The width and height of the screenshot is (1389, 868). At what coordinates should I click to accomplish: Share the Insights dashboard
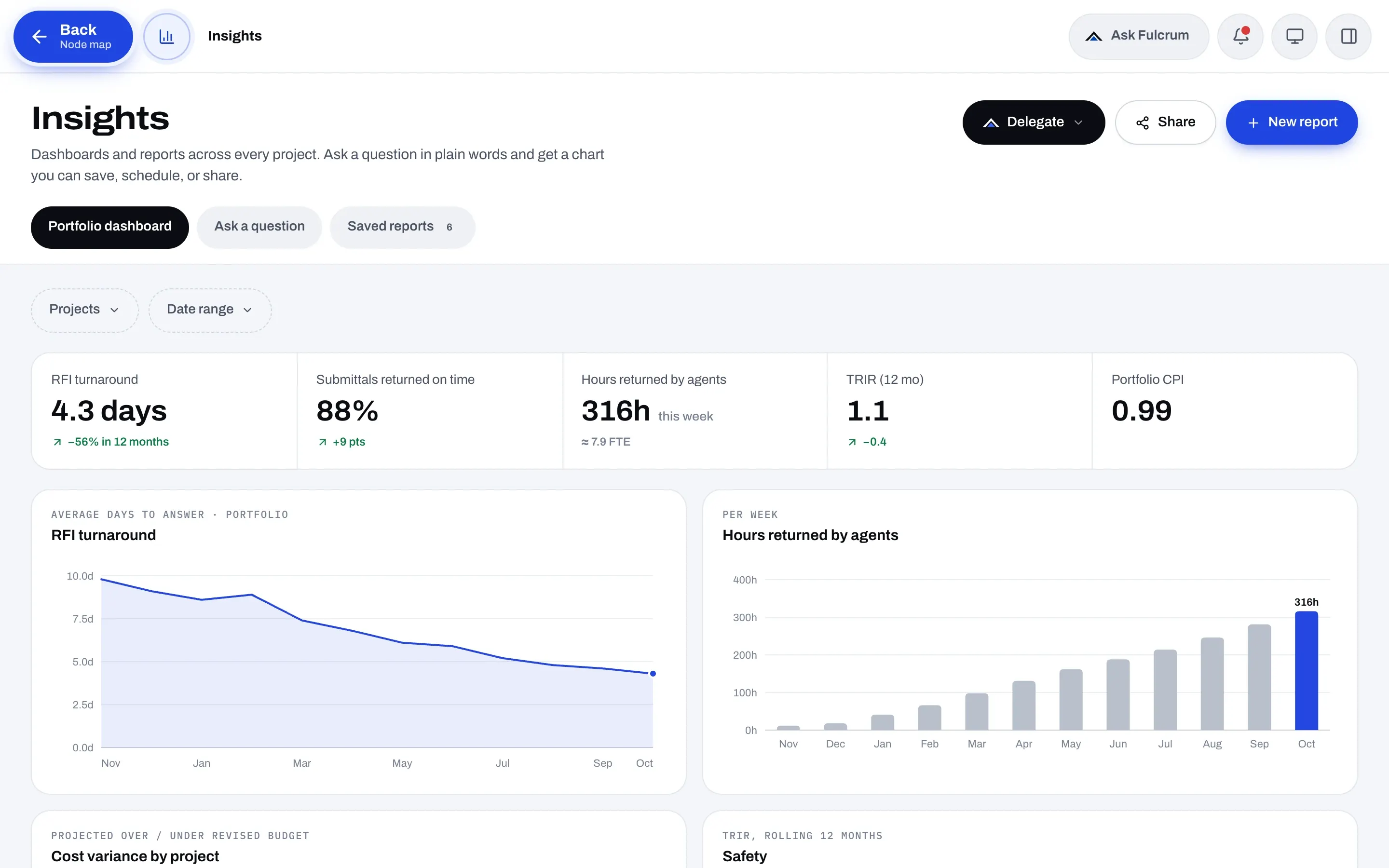1165,122
